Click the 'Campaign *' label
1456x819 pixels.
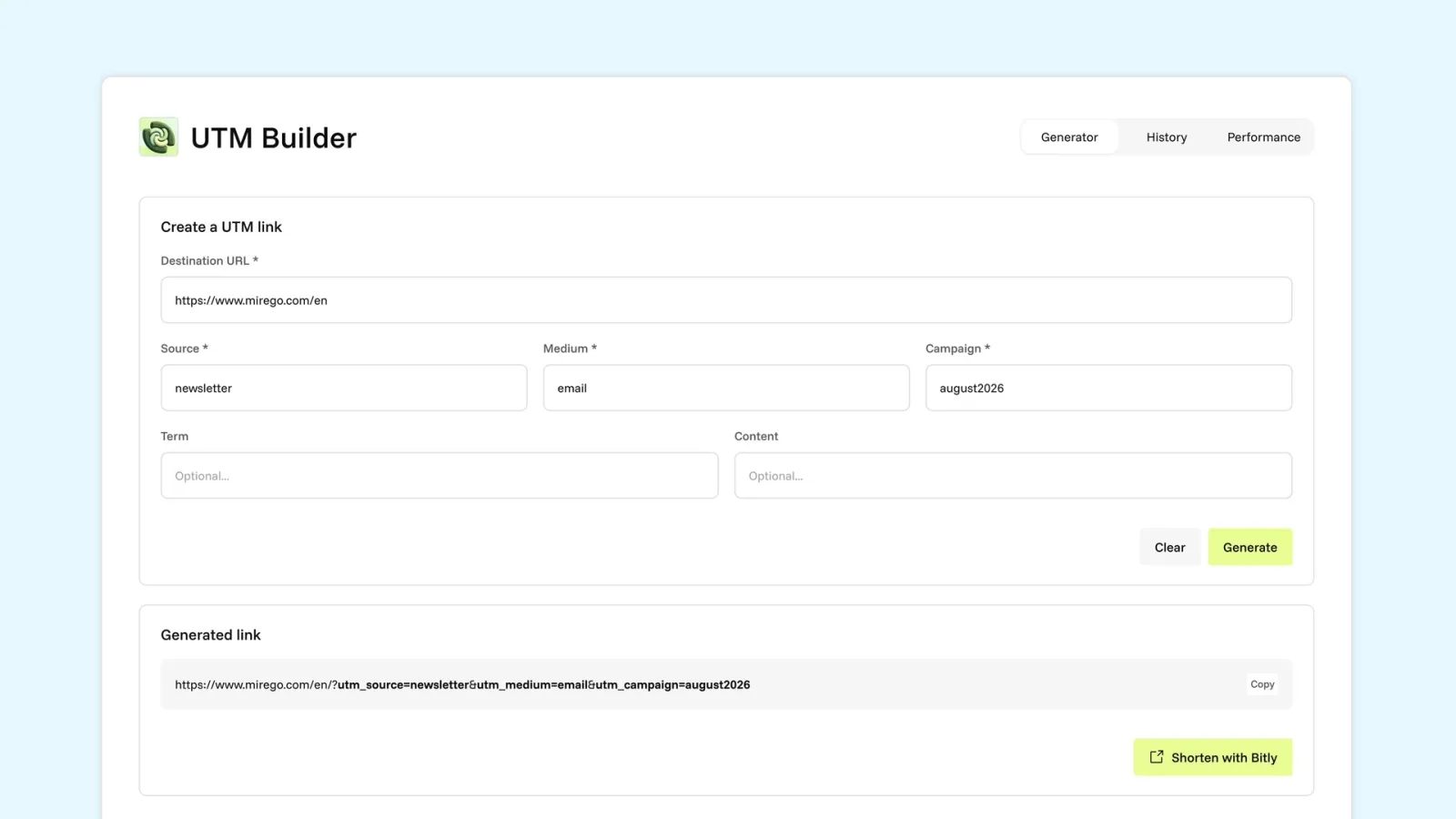tap(957, 349)
